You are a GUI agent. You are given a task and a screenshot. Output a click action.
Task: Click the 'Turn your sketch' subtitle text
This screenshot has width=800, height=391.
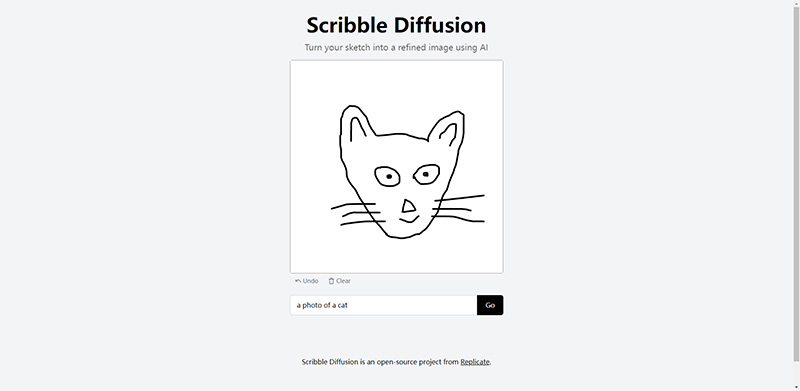click(x=396, y=47)
